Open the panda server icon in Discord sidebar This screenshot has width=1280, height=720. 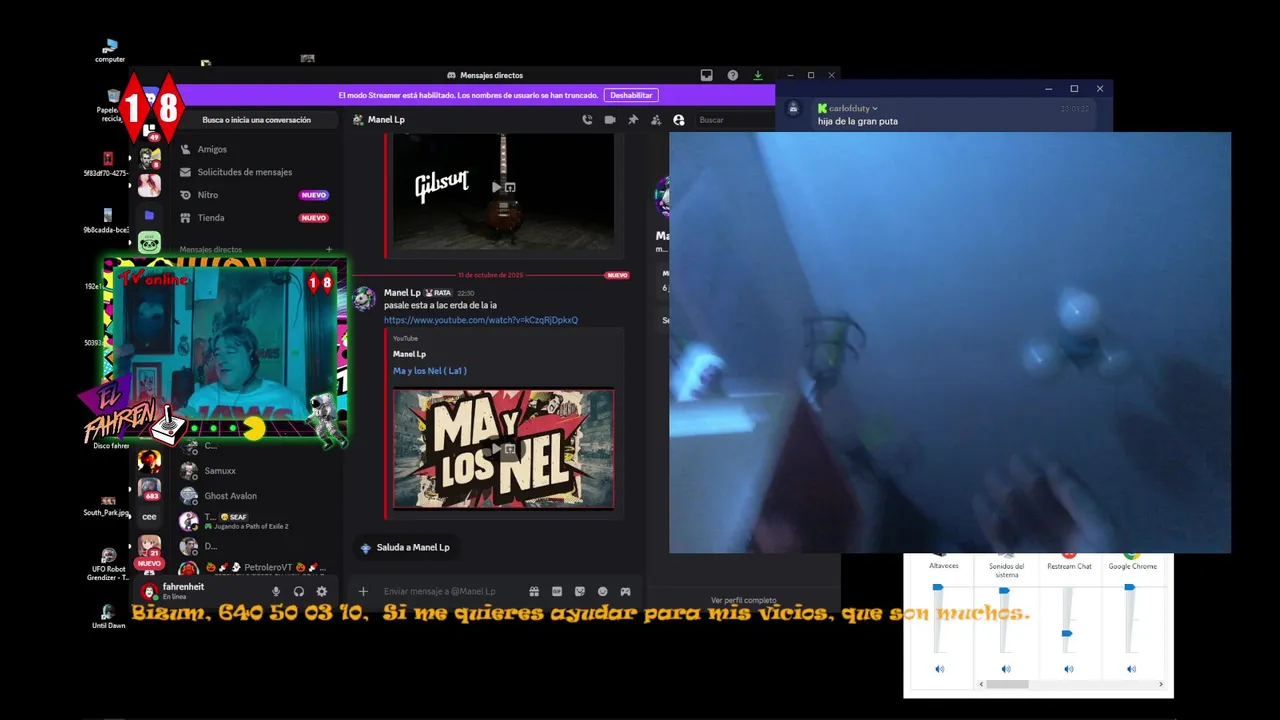tap(149, 243)
